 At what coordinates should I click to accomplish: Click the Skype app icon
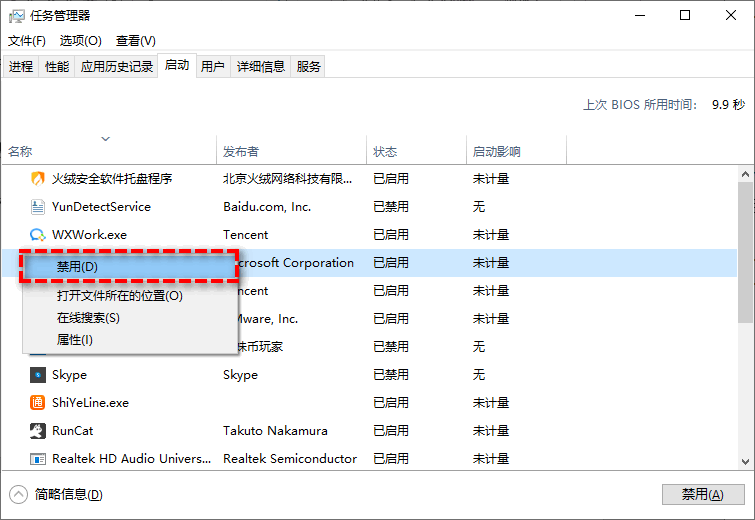(x=38, y=375)
